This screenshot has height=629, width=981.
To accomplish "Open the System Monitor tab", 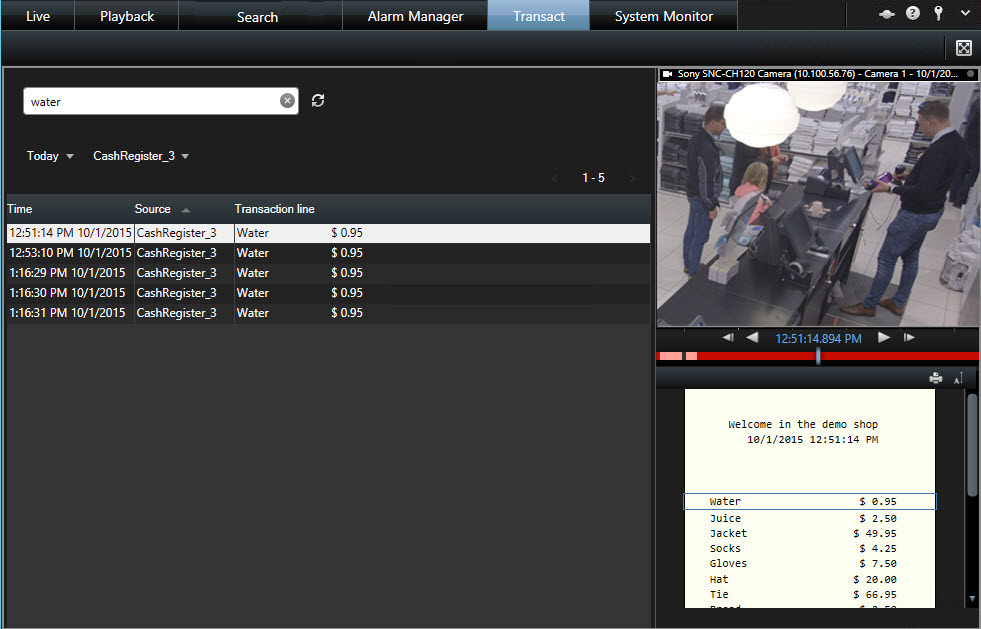I will (x=663, y=16).
